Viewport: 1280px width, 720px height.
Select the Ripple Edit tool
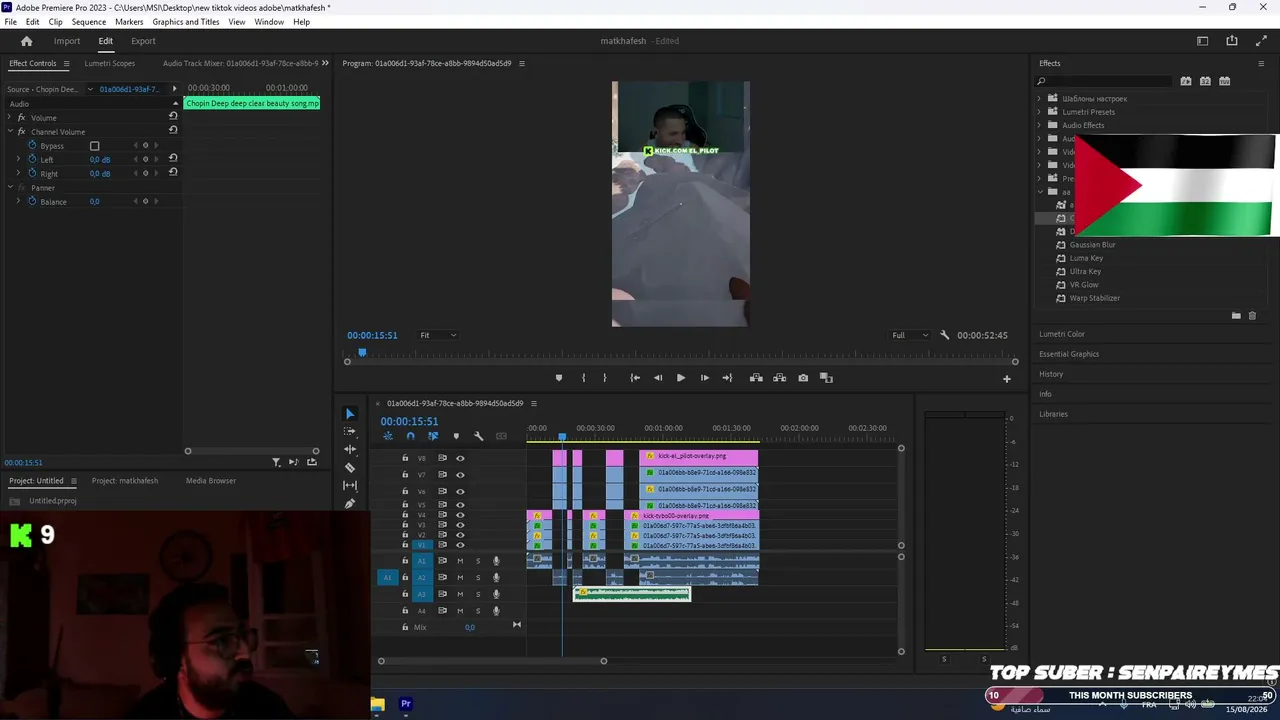click(349, 450)
